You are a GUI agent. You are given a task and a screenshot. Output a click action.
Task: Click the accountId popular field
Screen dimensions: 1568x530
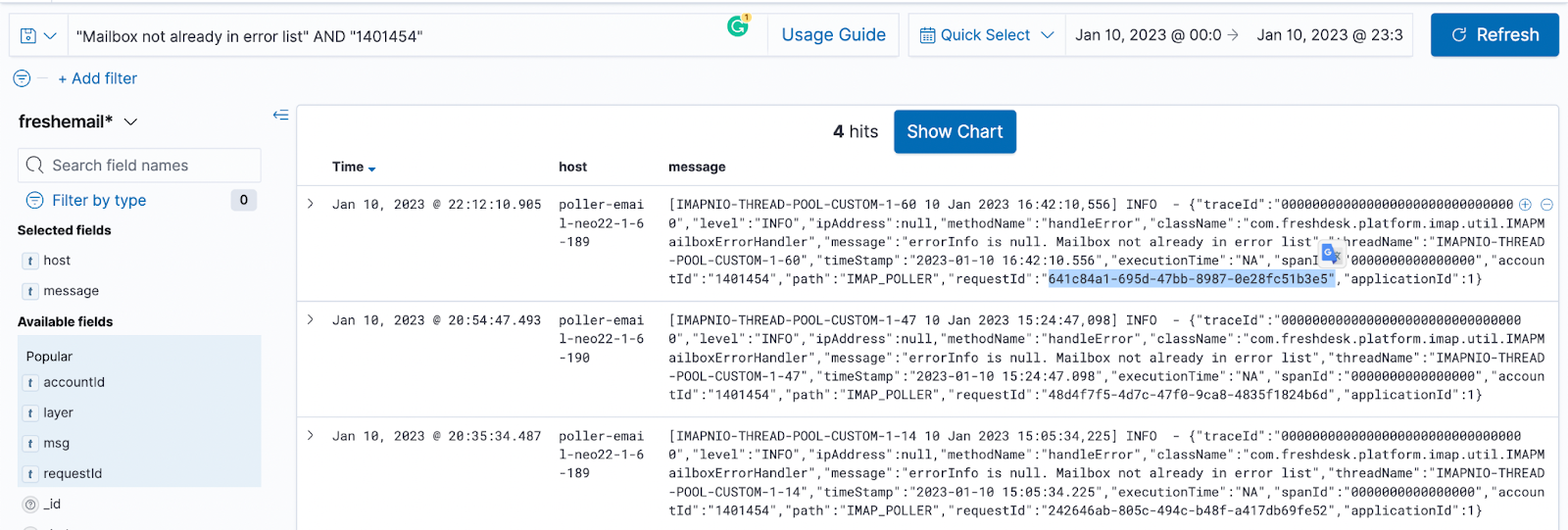point(73,382)
